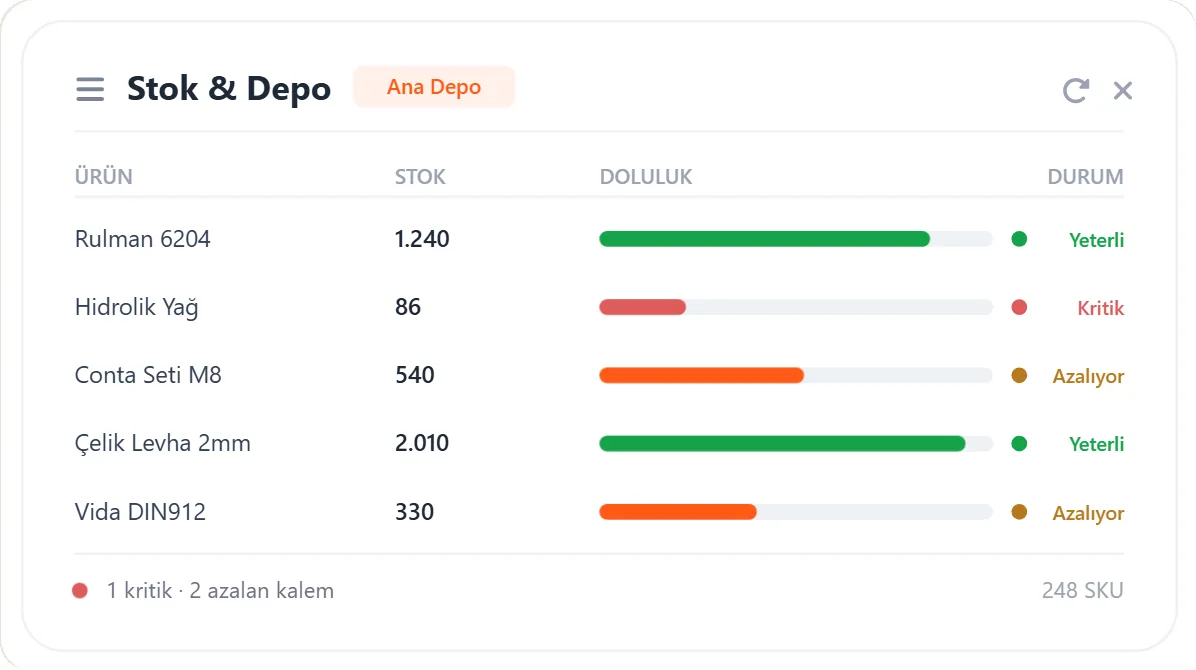The width and height of the screenshot is (1196, 670).
Task: Click the green status dot for Rulman 6204
Action: [x=1019, y=239]
